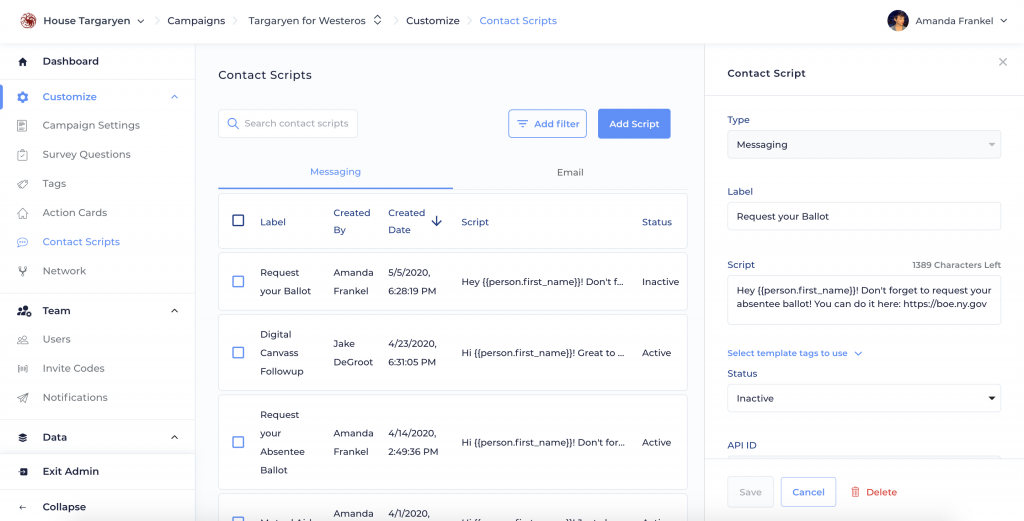The height and width of the screenshot is (521, 1024).
Task: Click the search magnifier icon
Action: (x=232, y=123)
